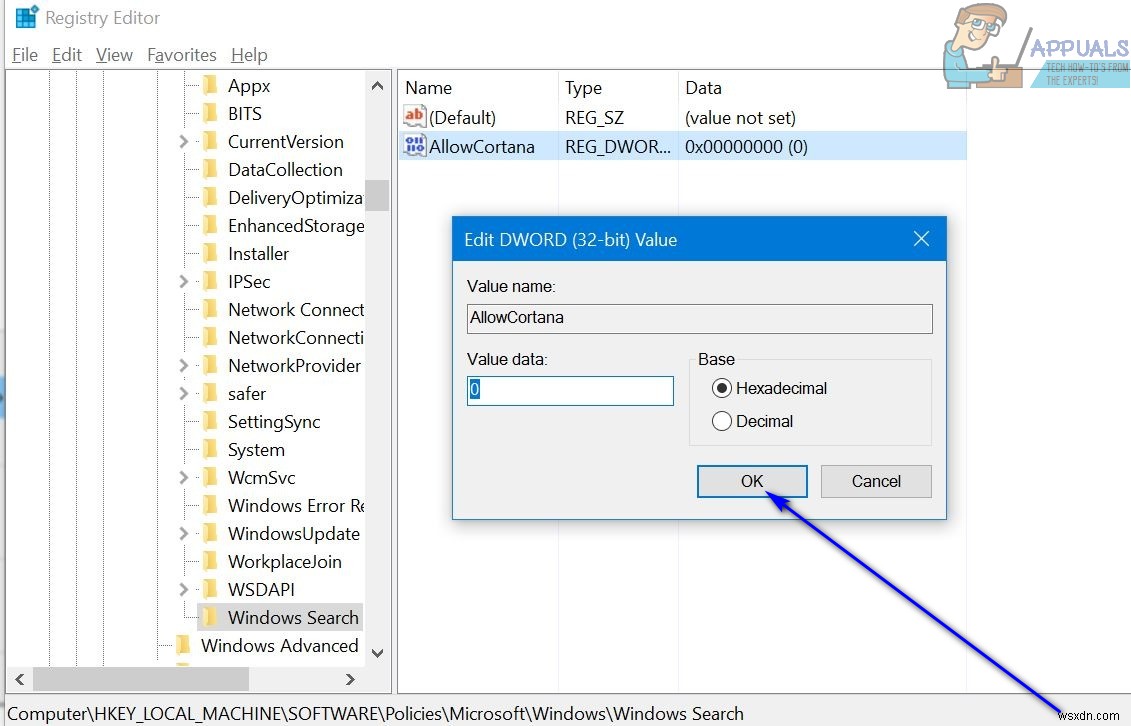
Task: Click the AllowCortana DWORD value icon
Action: [x=415, y=146]
